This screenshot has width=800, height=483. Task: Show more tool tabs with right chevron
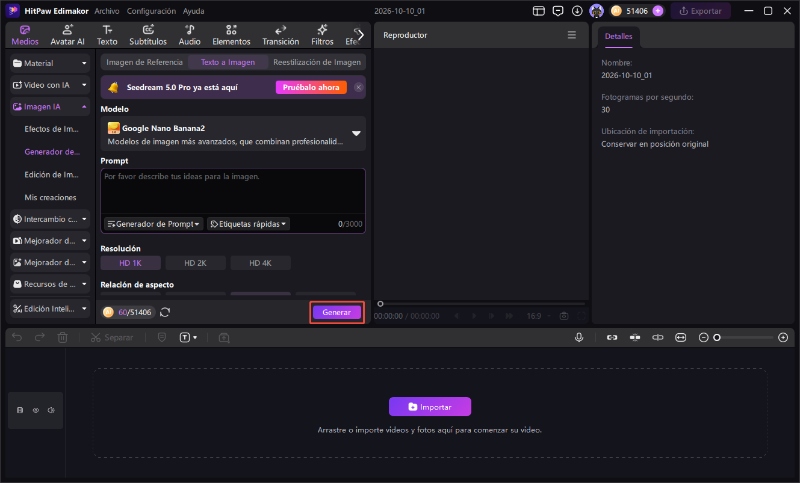(x=361, y=35)
